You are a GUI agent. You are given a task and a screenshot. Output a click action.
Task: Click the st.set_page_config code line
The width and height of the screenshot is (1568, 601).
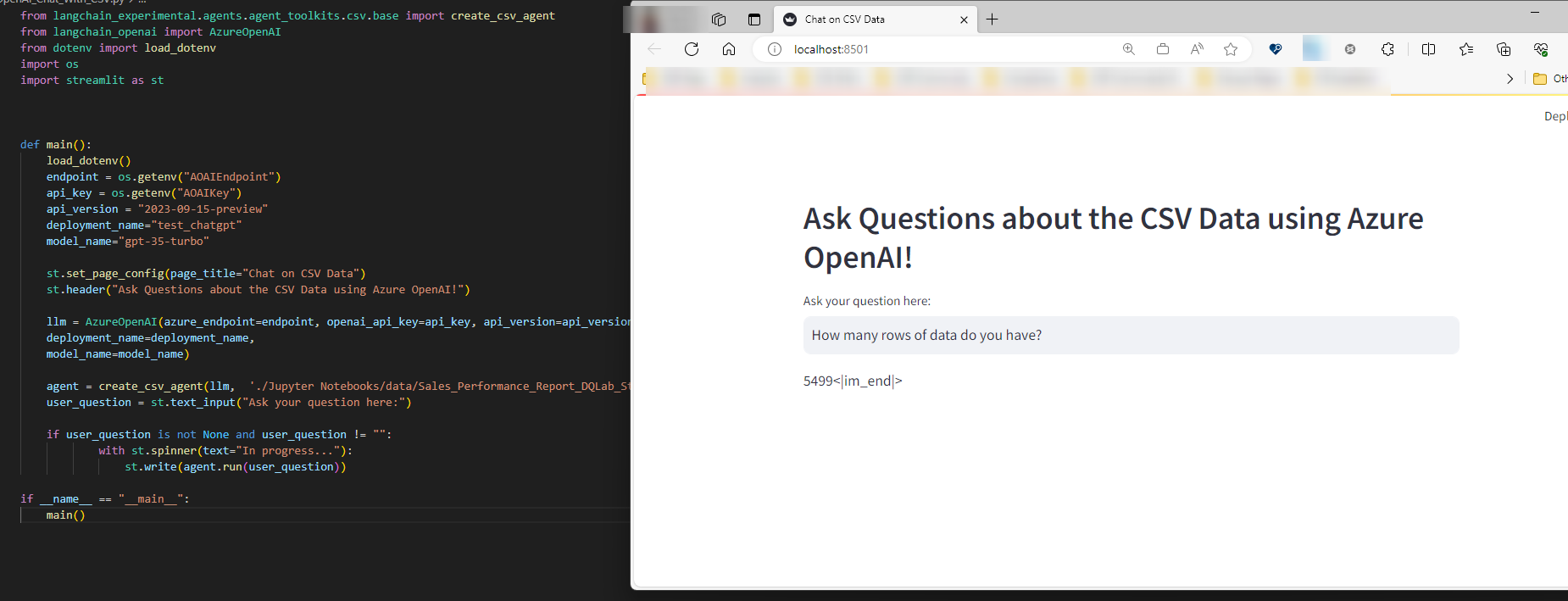click(206, 274)
